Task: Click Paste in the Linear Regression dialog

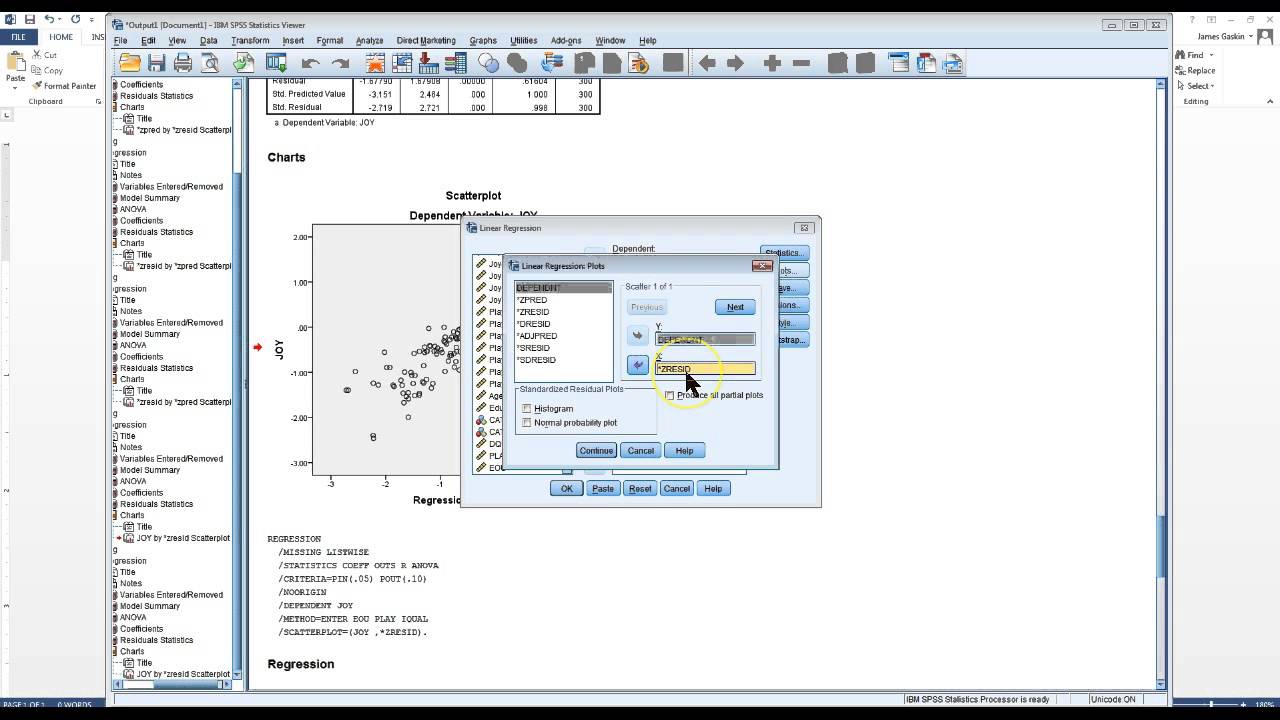Action: [602, 489]
